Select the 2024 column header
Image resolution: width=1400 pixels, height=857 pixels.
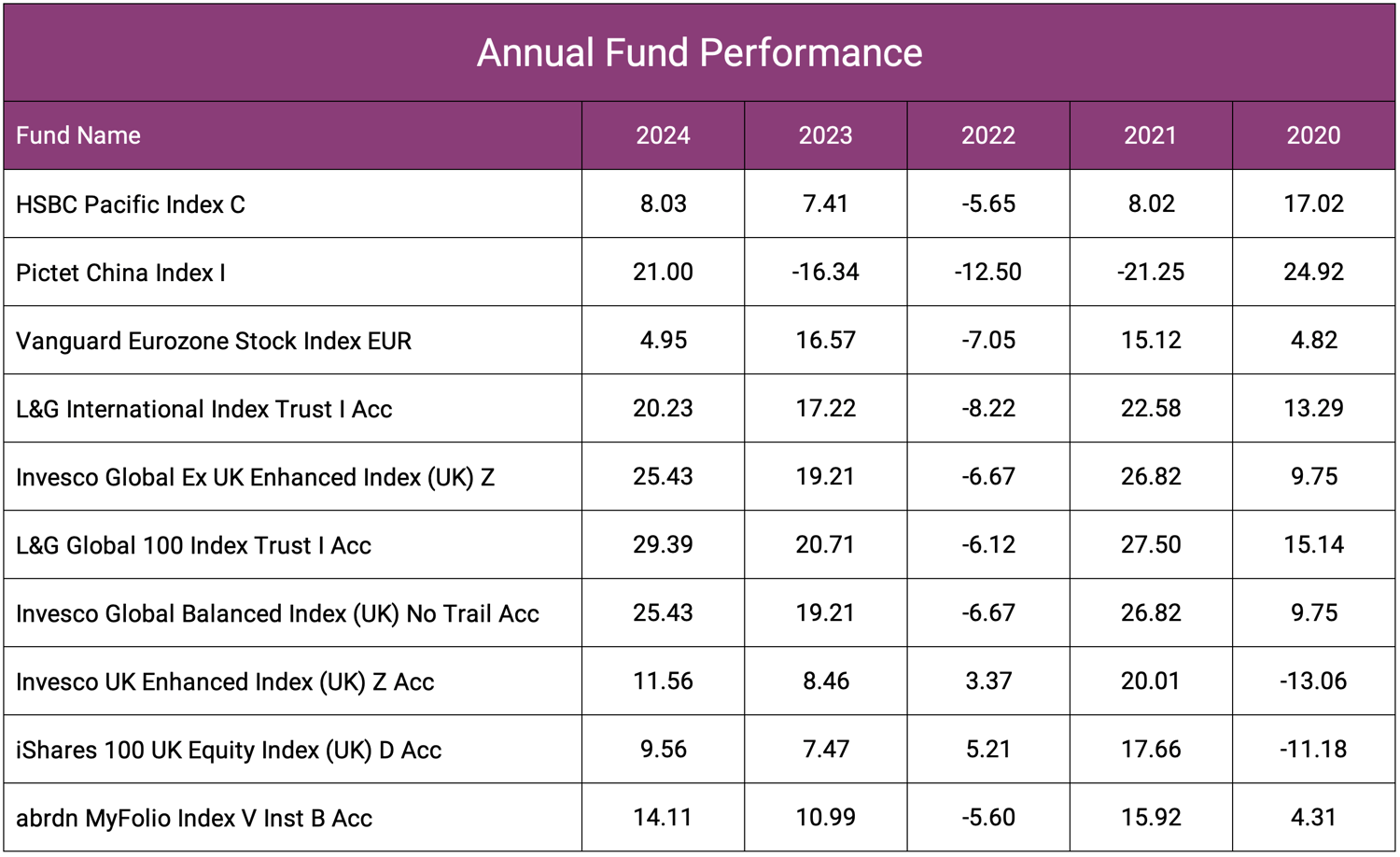point(663,135)
